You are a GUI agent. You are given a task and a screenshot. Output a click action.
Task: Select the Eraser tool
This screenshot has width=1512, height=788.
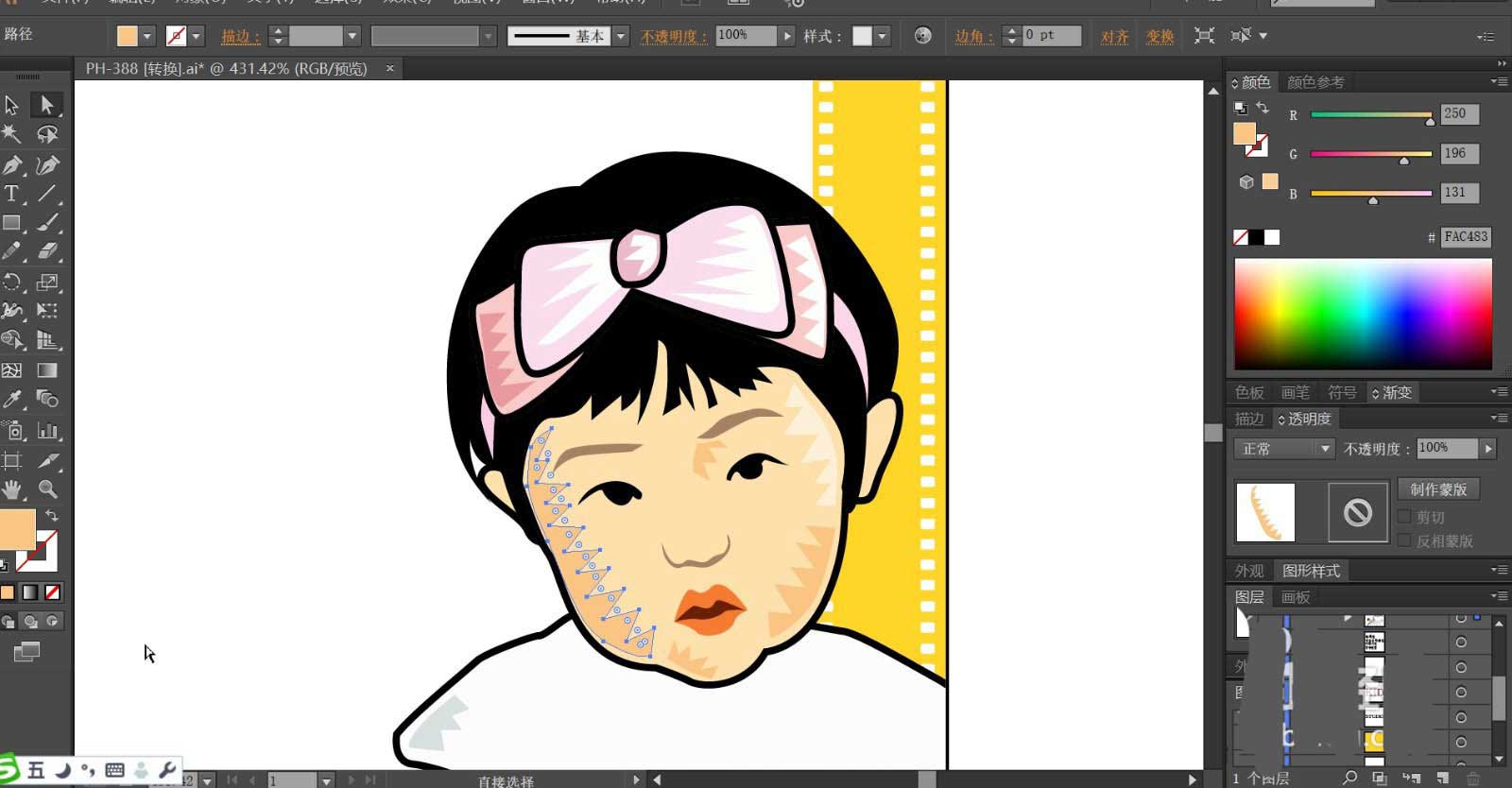[46, 251]
